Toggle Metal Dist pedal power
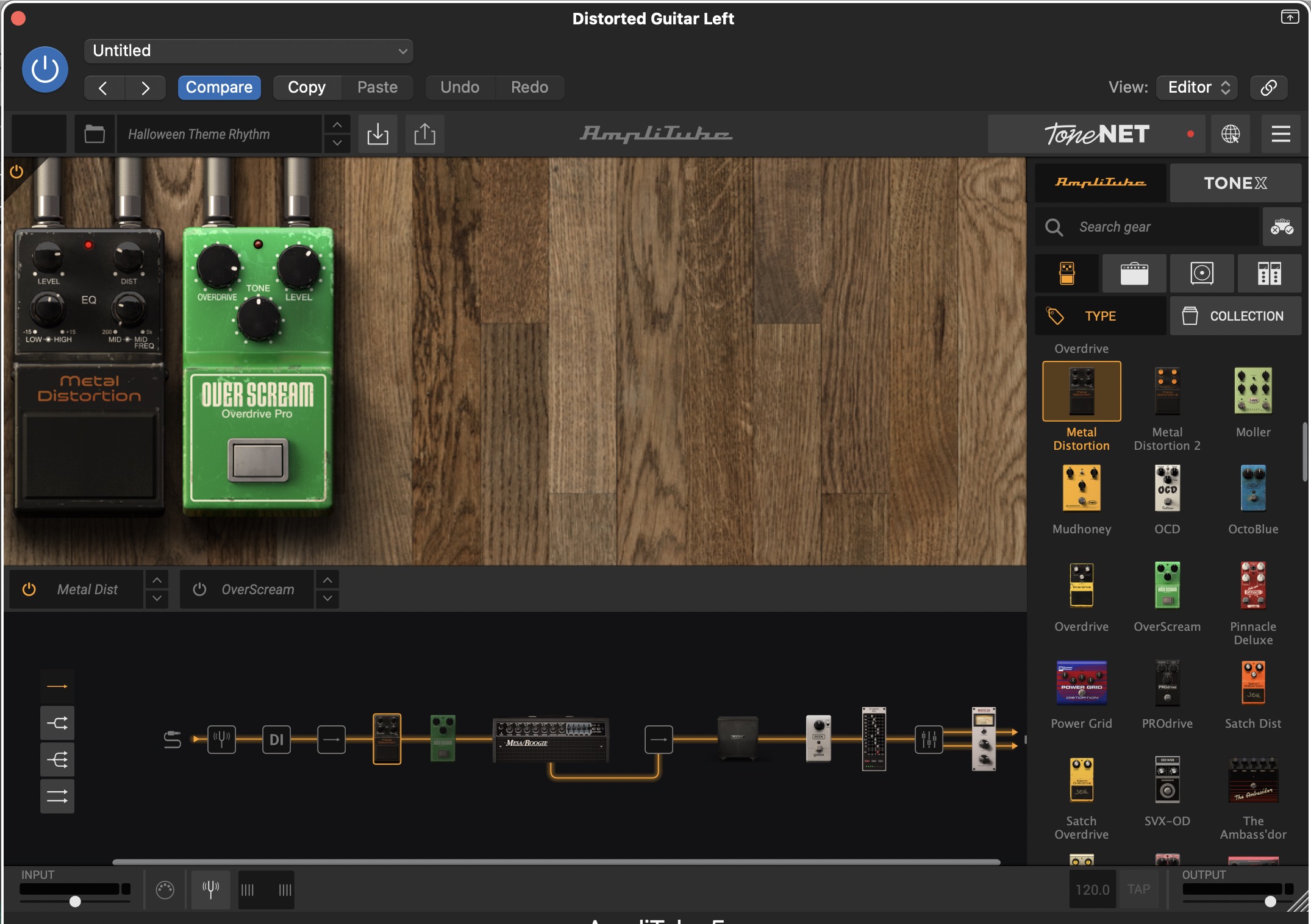The image size is (1311, 924). coord(29,589)
